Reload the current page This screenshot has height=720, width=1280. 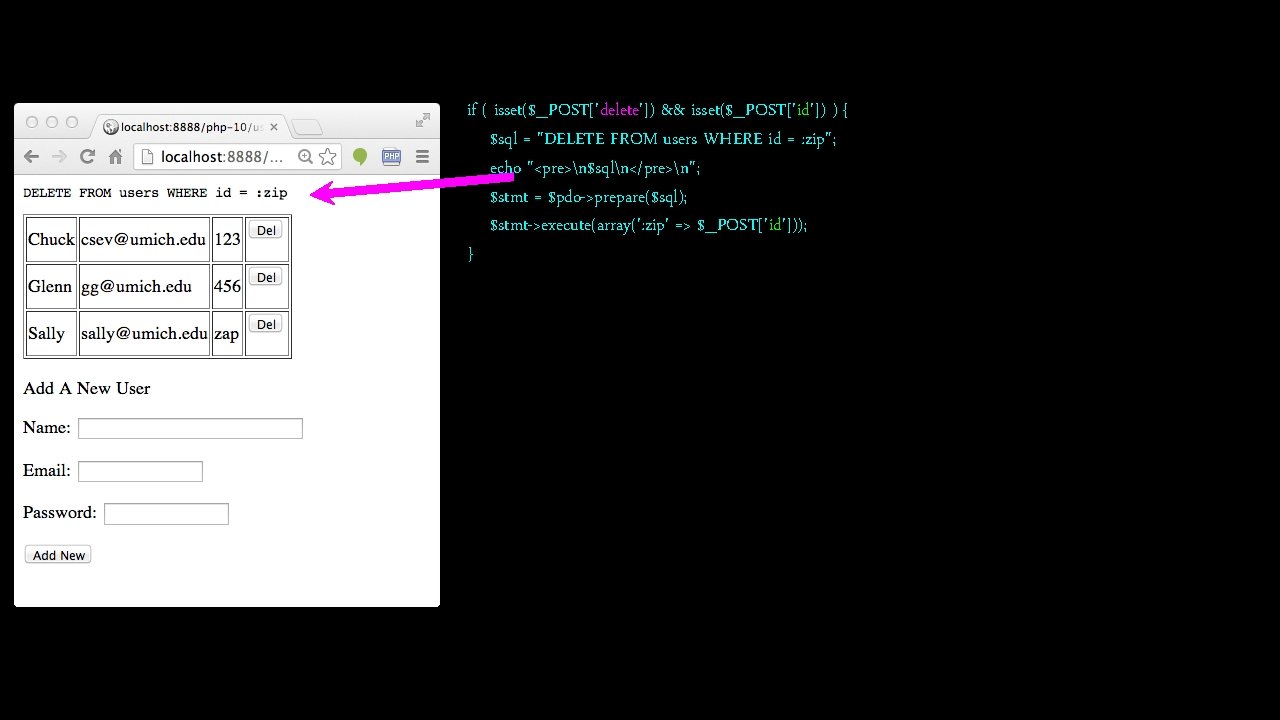pos(87,156)
